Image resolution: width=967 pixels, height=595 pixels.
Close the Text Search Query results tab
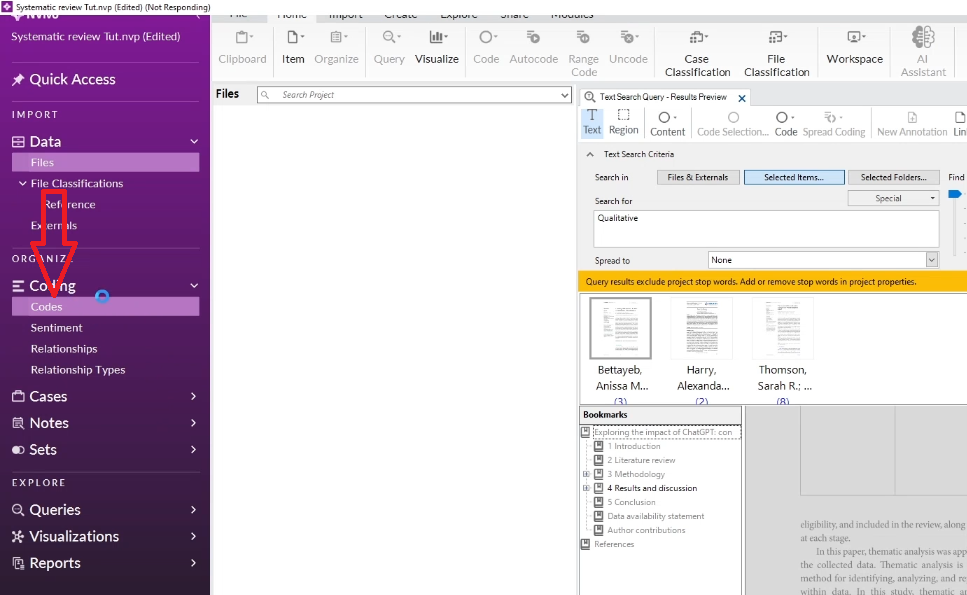point(742,98)
